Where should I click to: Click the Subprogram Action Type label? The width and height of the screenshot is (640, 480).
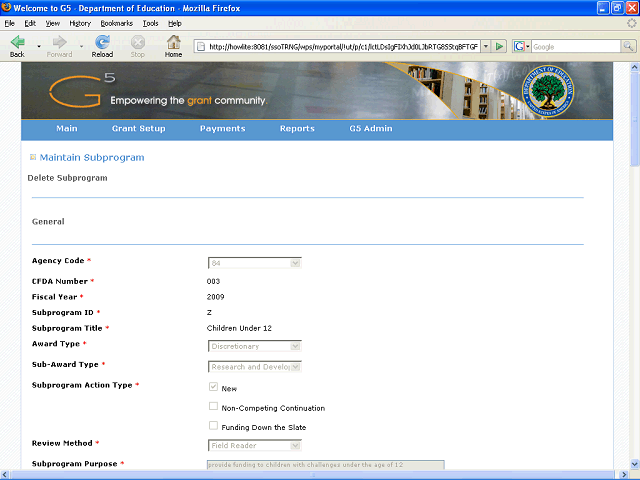click(x=82, y=385)
